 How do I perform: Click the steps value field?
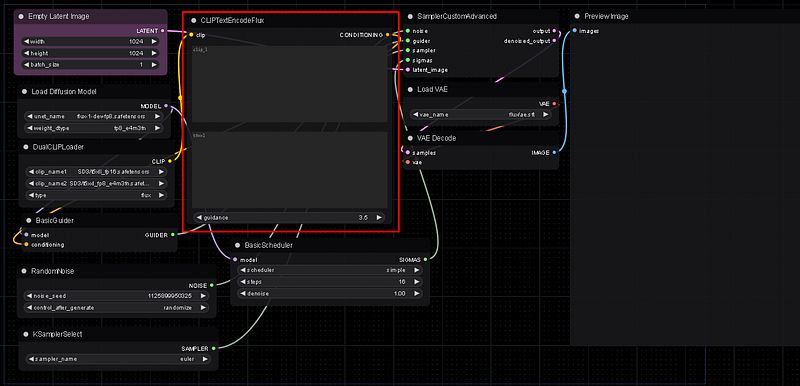(x=330, y=281)
